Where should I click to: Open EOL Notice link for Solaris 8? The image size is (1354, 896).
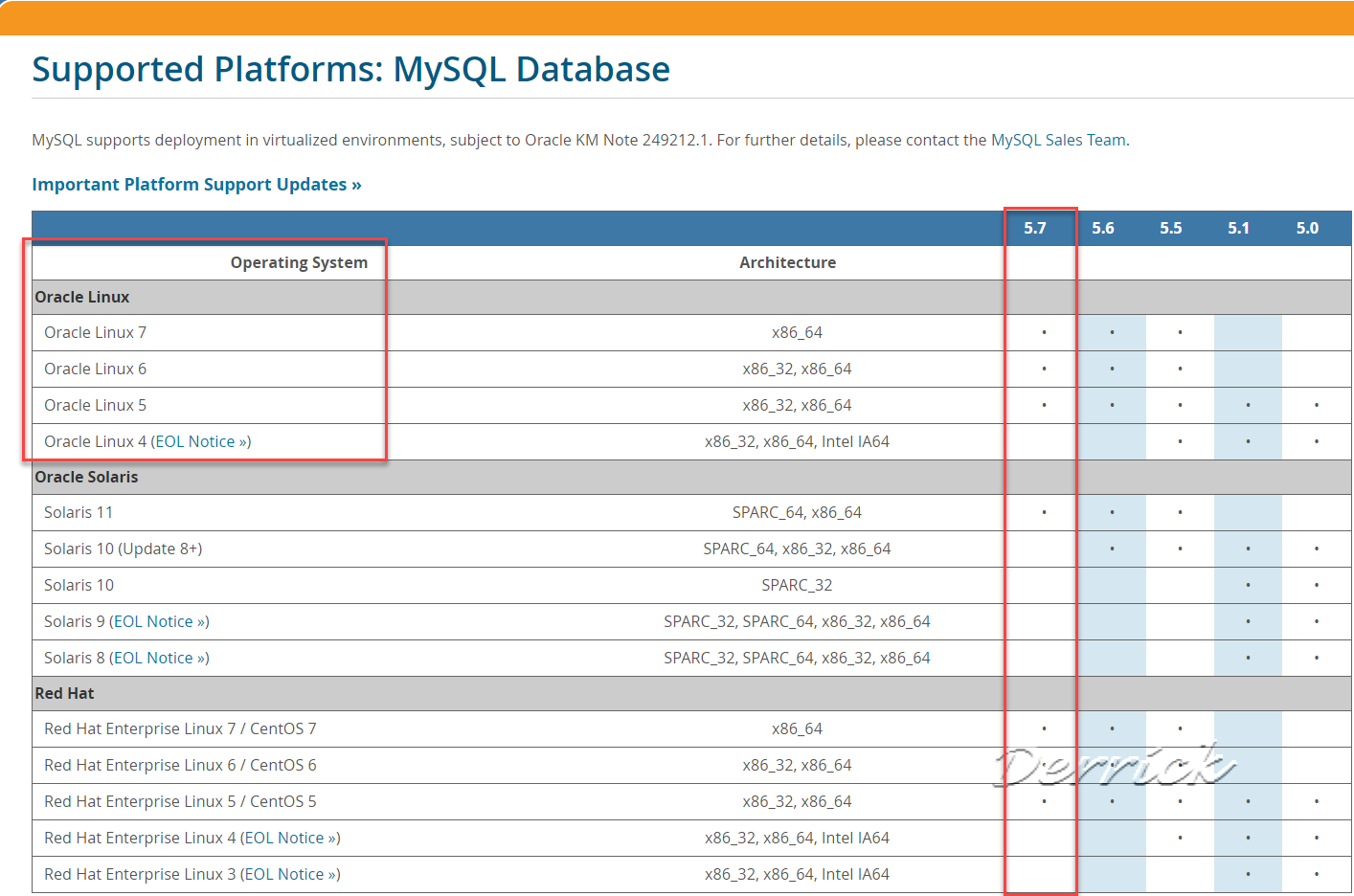[x=159, y=658]
